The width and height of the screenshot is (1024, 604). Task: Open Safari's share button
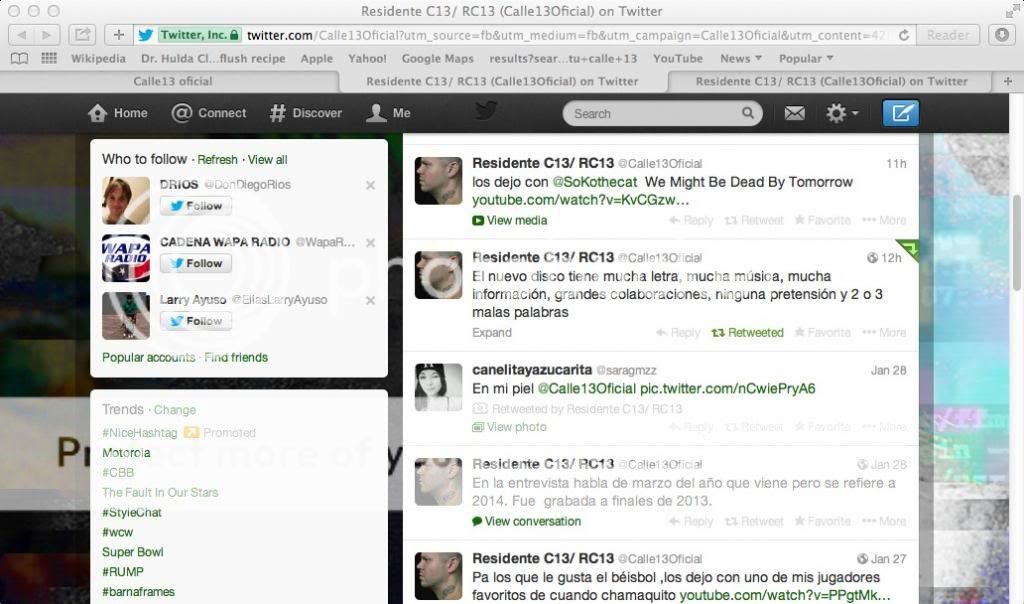point(82,35)
